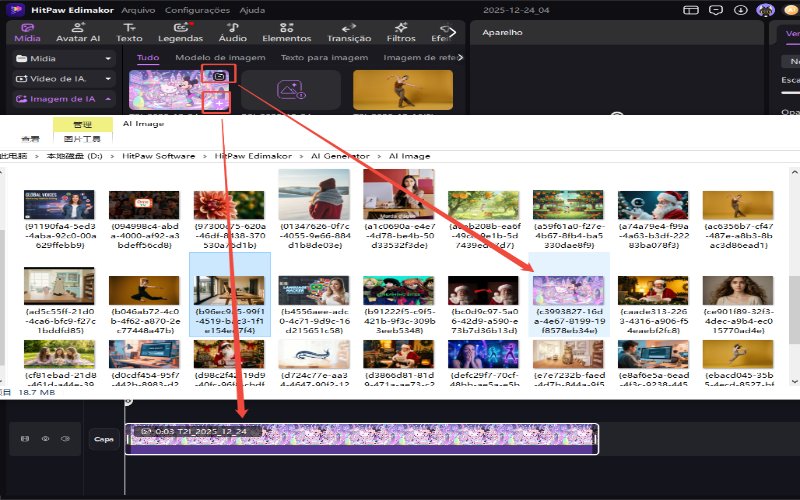Click the download icon in title bar

pos(741,10)
